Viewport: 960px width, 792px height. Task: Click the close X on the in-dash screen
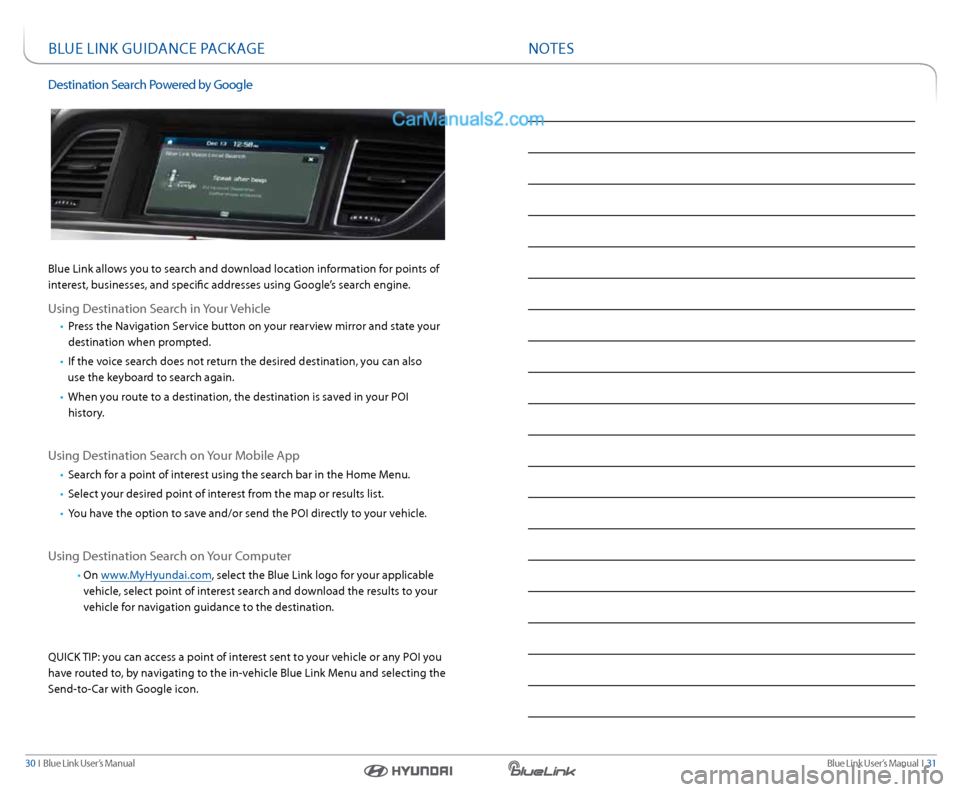tap(310, 159)
